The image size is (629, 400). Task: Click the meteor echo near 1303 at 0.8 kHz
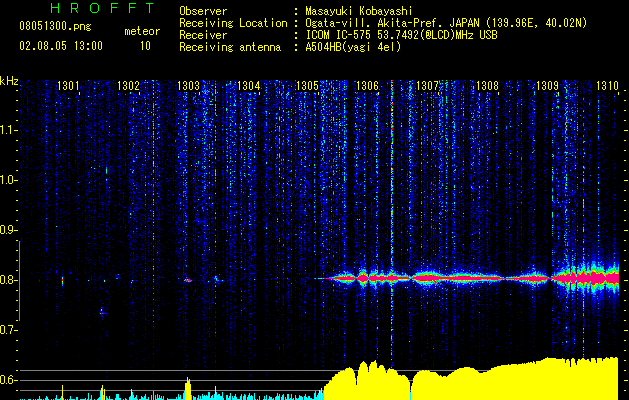point(188,280)
